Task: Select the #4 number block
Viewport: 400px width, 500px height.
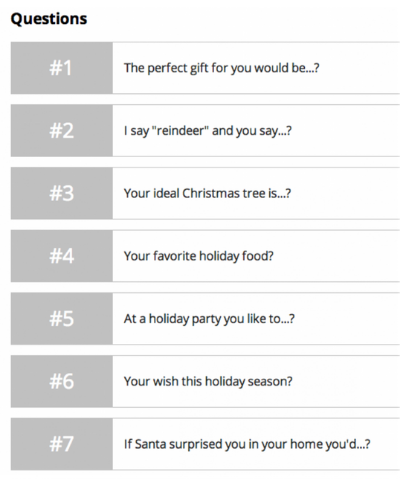Action: [62, 256]
